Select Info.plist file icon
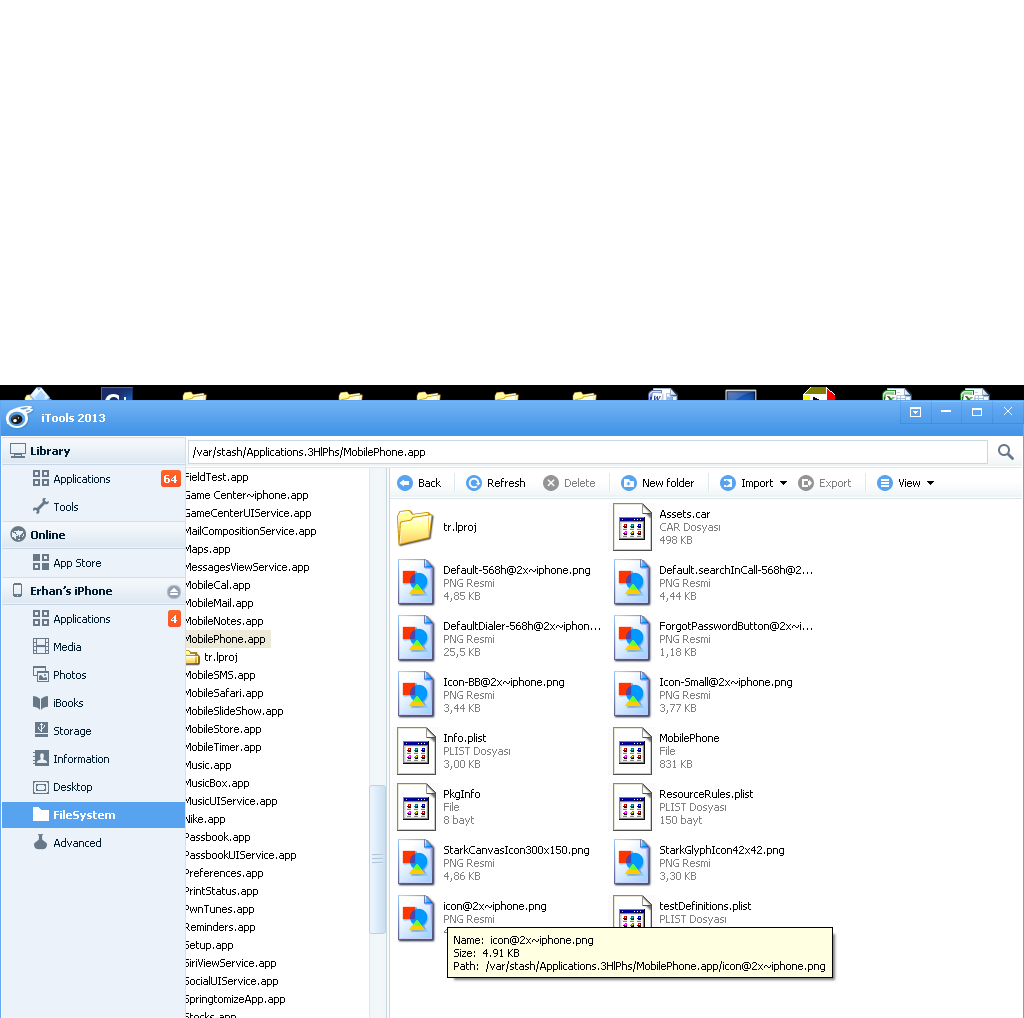The image size is (1024, 1018). coord(415,751)
